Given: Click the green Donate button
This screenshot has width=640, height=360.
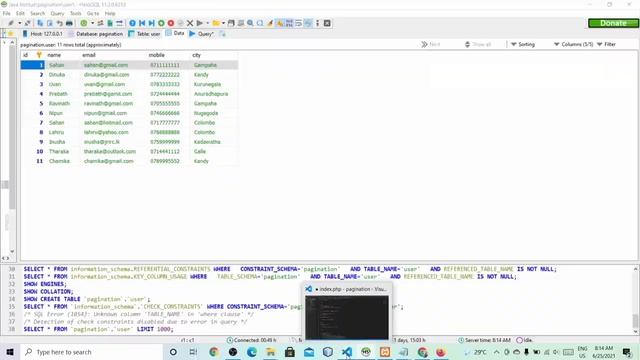Looking at the screenshot, I should 613,23.
